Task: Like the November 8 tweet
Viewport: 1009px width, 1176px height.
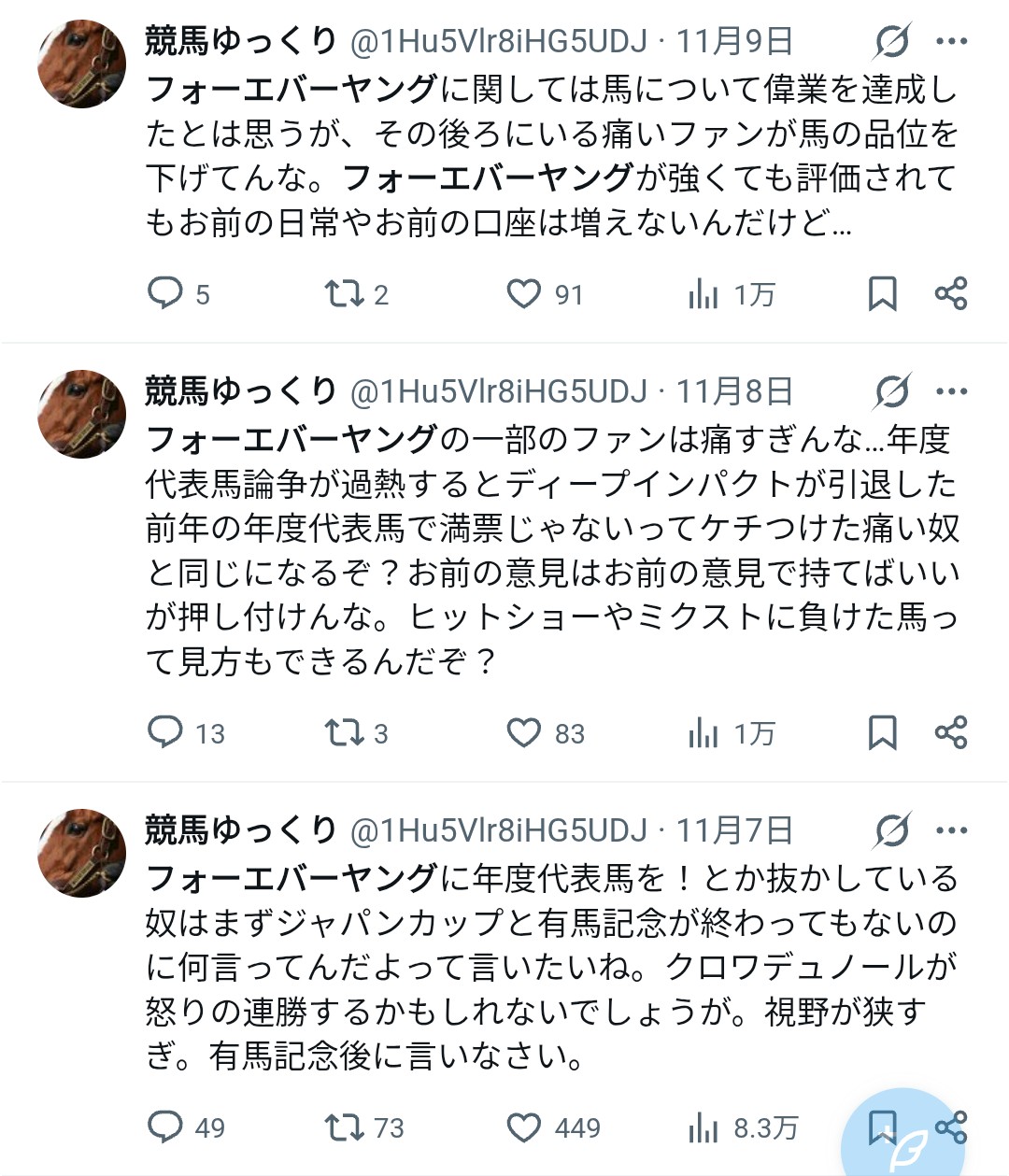Action: pos(524,732)
